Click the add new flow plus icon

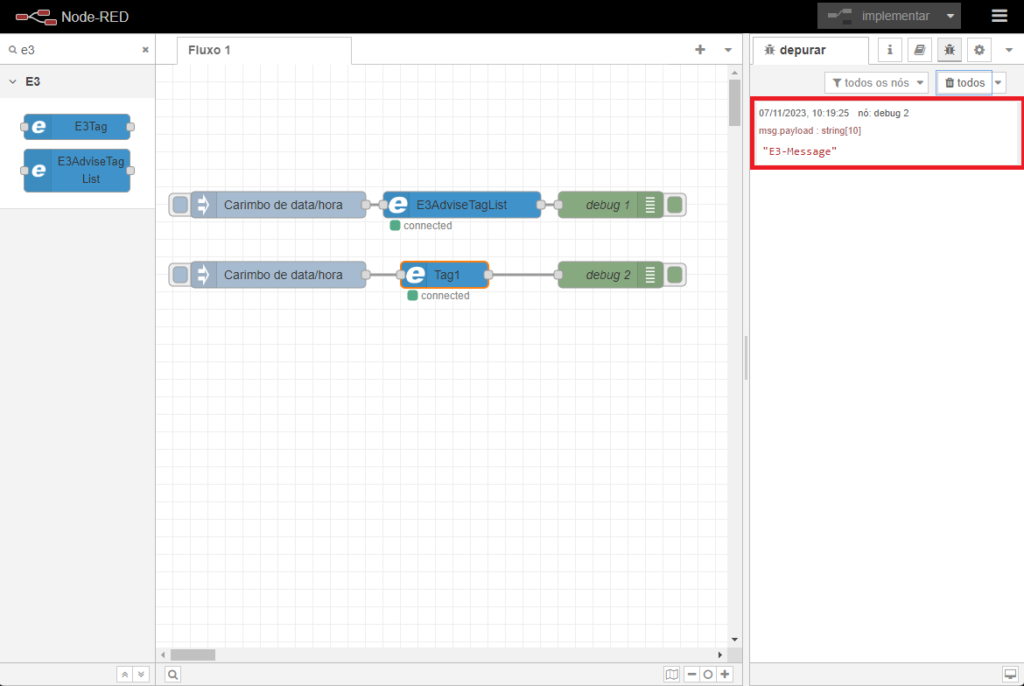point(700,50)
